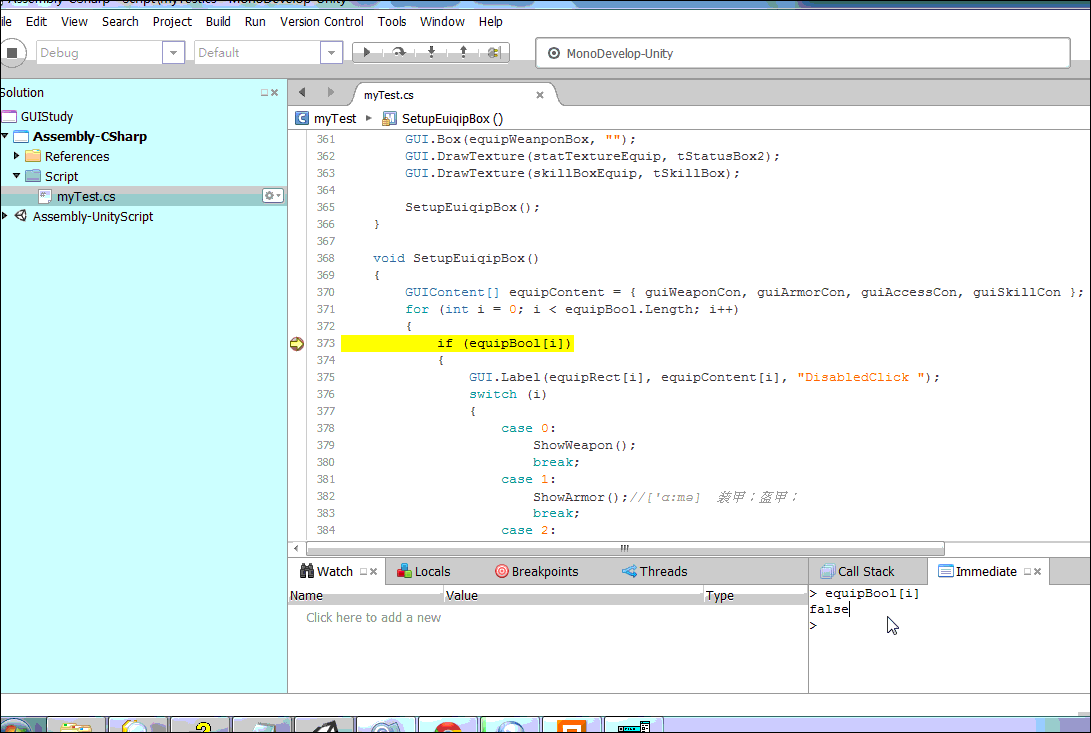The image size is (1091, 733).
Task: Expand the References folder
Action: click(x=17, y=156)
